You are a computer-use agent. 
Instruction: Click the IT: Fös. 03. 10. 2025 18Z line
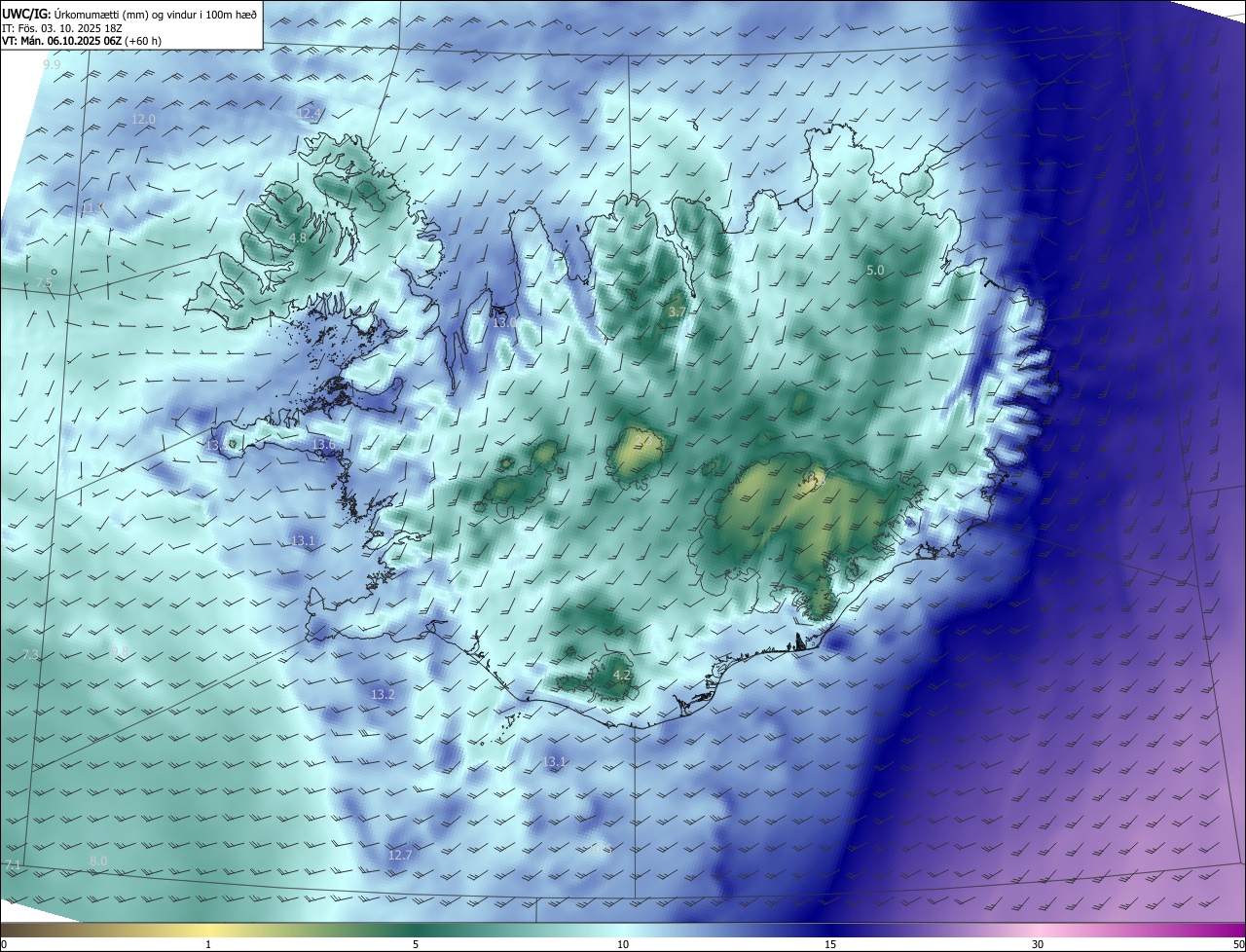63,27
